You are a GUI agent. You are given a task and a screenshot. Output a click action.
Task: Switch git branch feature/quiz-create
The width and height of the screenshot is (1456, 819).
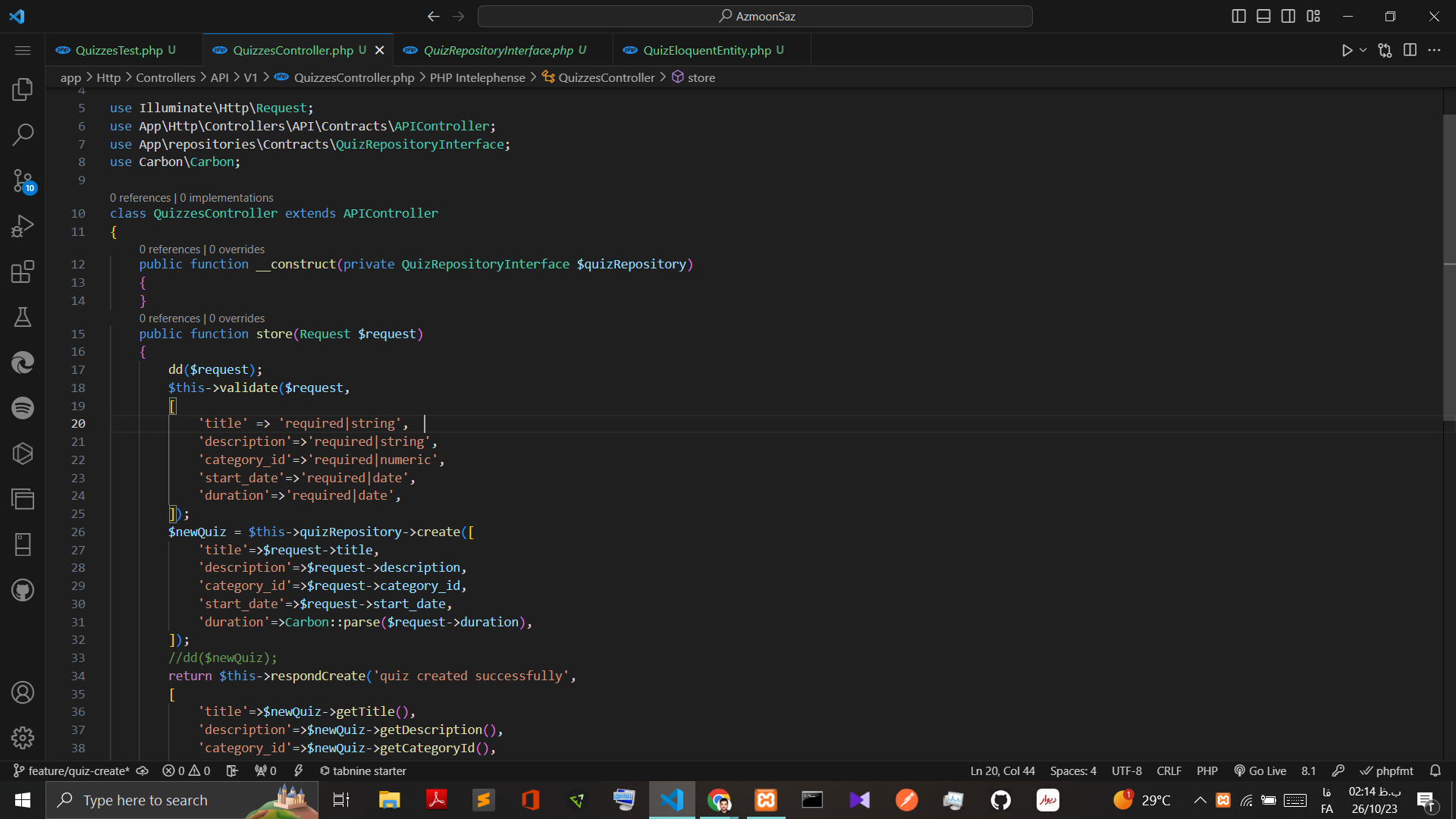click(71, 770)
